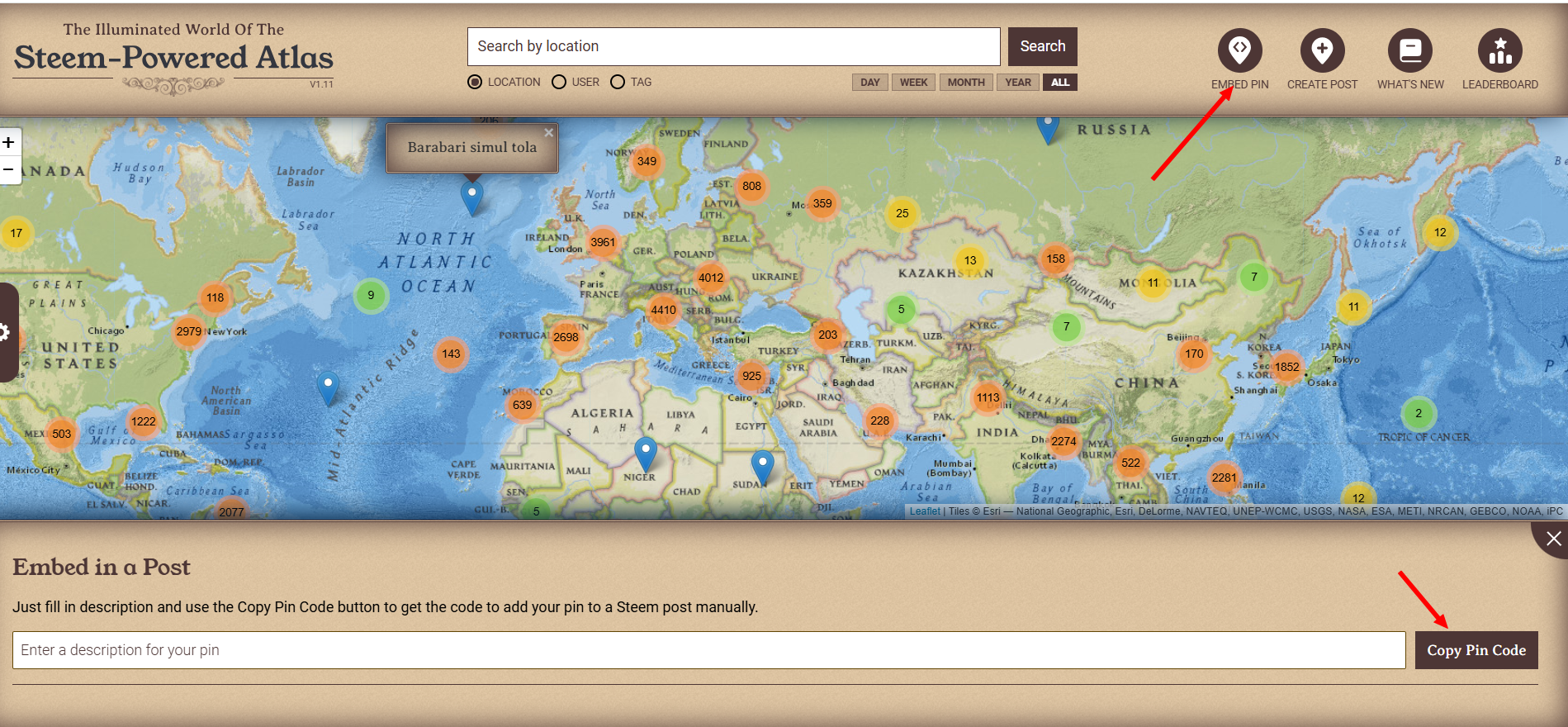This screenshot has width=1568, height=727.
Task: Open the 2274 cluster near Kolkata
Action: pyautogui.click(x=1063, y=441)
